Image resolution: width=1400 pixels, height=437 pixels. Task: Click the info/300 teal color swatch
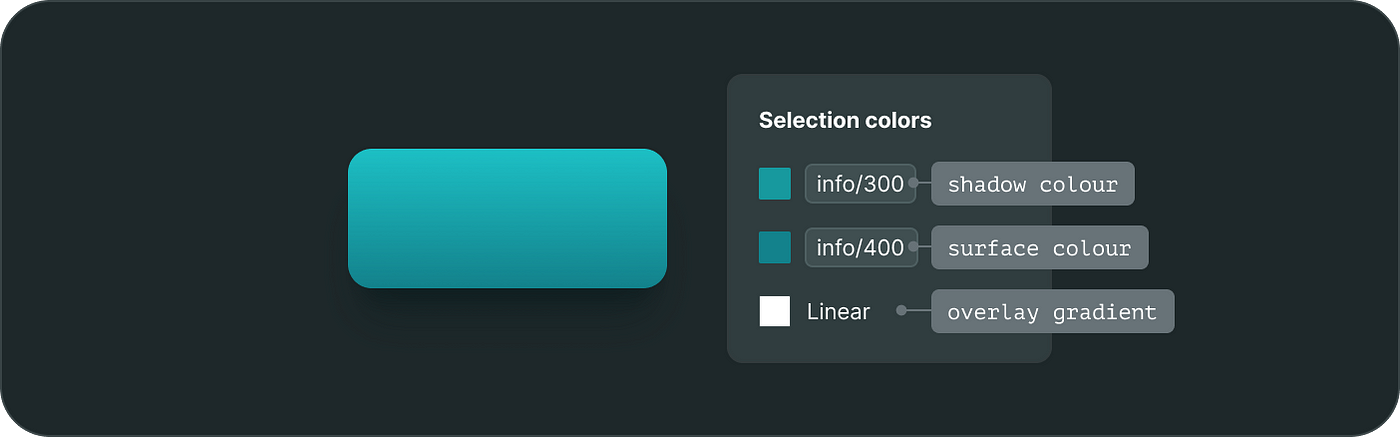(775, 184)
